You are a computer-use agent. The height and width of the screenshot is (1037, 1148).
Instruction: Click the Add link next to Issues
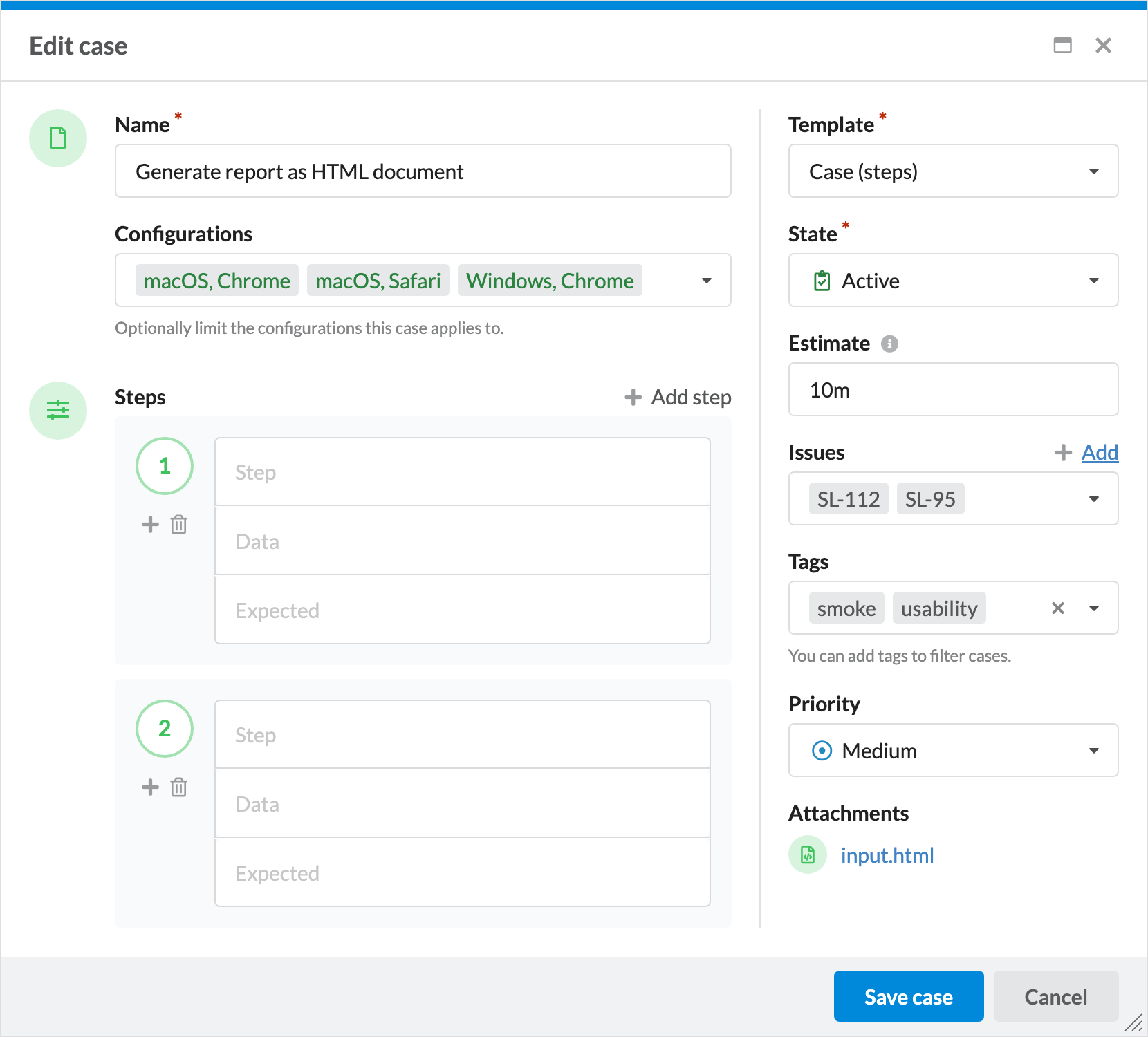(1100, 453)
